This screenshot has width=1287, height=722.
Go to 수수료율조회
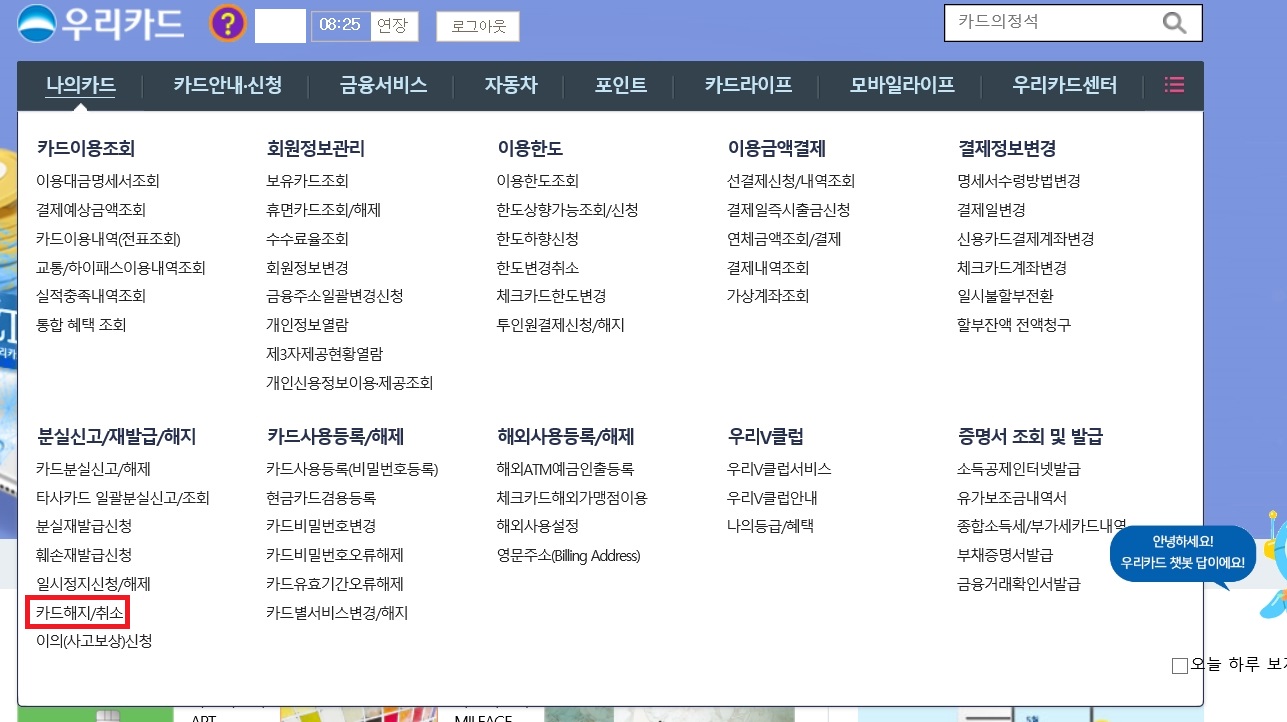click(x=307, y=239)
